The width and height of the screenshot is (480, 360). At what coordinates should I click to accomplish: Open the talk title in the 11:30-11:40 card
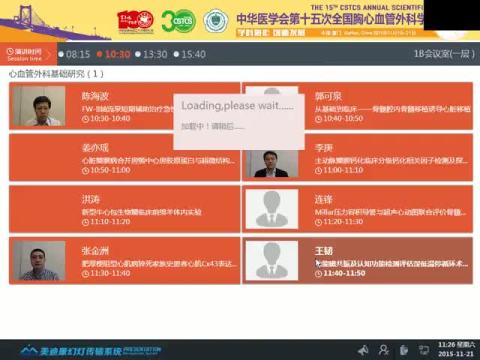coord(159,264)
